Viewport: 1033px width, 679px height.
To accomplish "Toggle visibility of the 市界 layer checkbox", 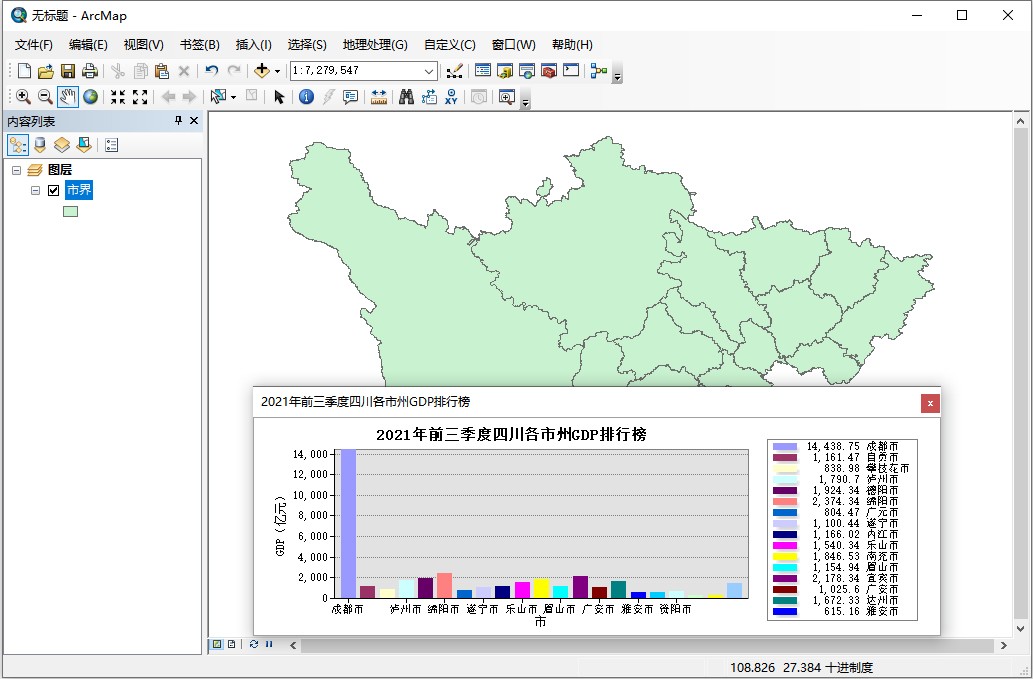I will point(51,190).
